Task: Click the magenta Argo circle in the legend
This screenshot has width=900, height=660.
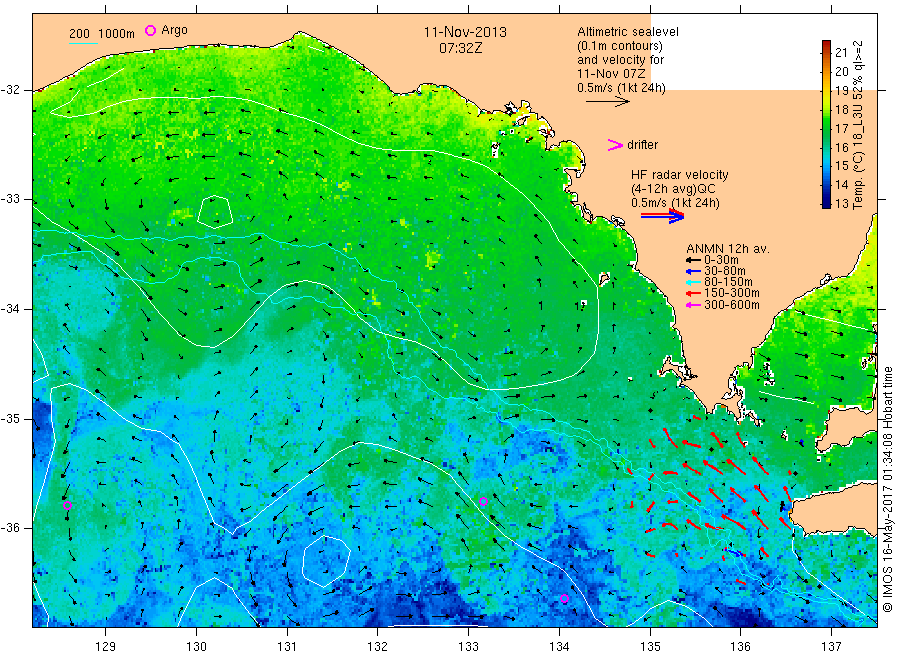Action: click(x=150, y=30)
